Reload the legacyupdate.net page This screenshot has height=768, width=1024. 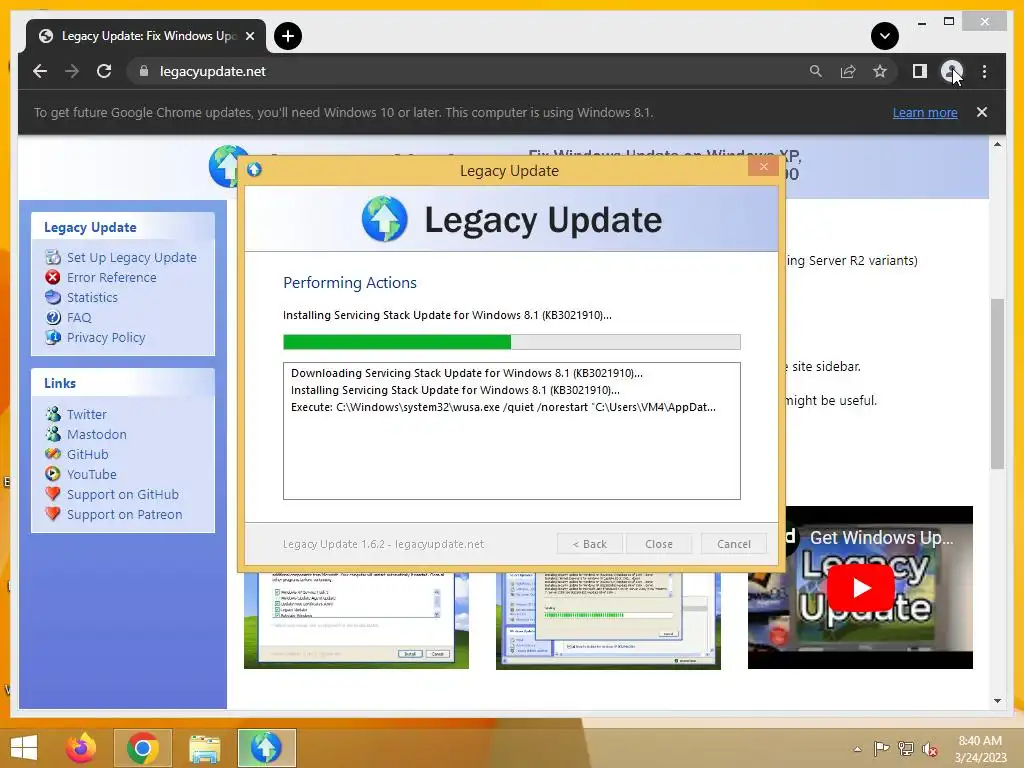point(104,71)
